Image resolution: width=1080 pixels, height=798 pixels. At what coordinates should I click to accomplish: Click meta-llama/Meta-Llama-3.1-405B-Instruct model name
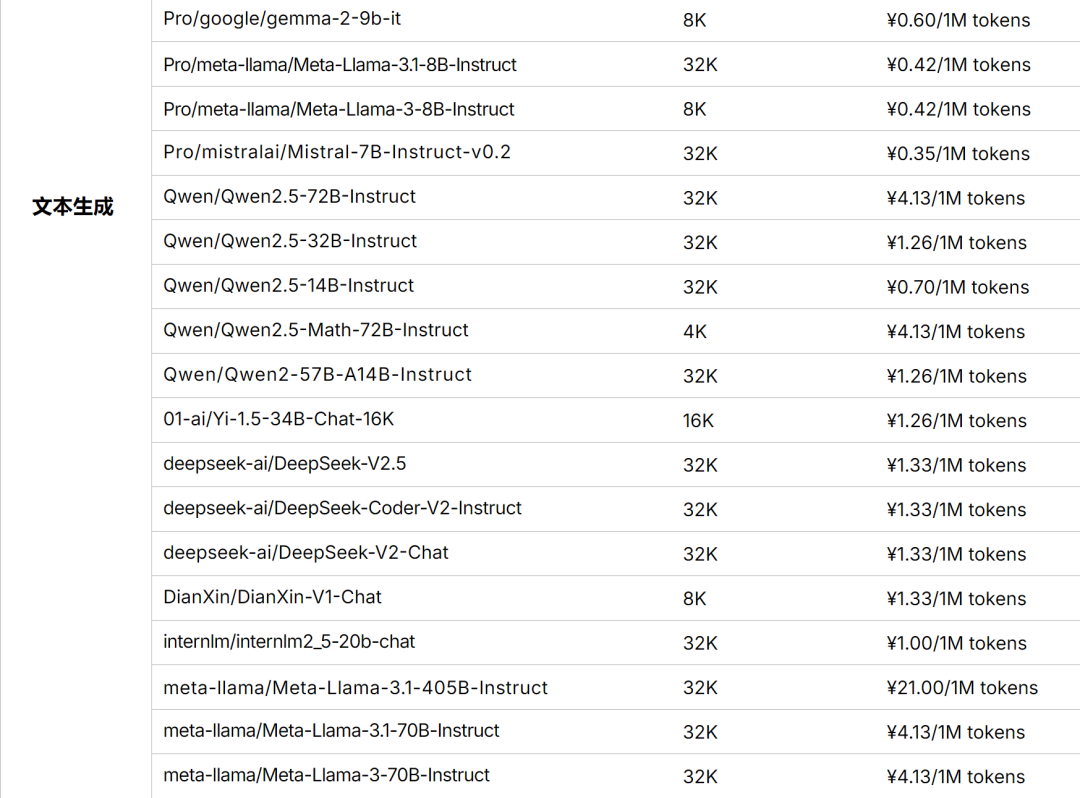point(355,688)
